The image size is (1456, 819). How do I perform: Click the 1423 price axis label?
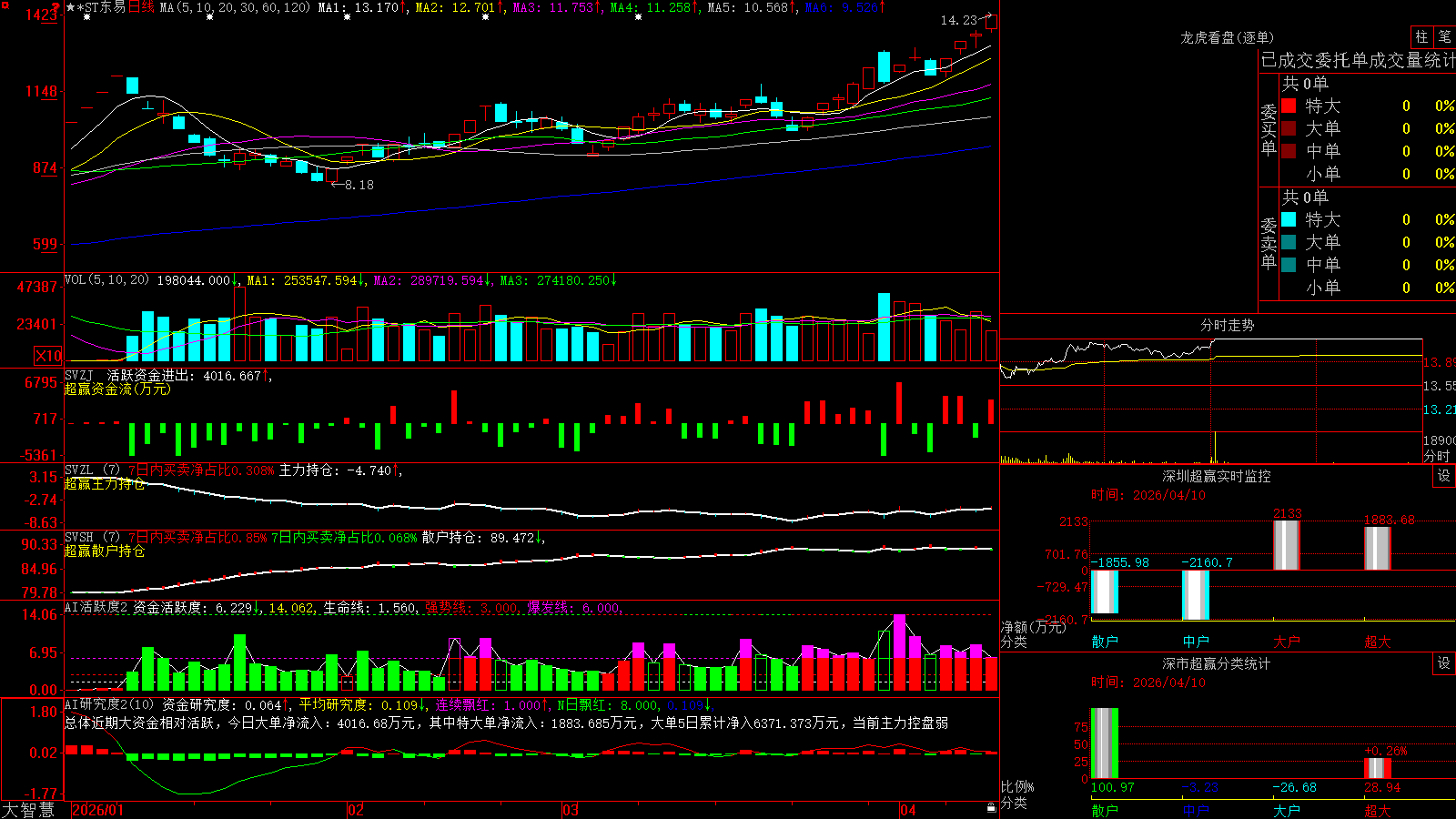pyautogui.click(x=42, y=15)
